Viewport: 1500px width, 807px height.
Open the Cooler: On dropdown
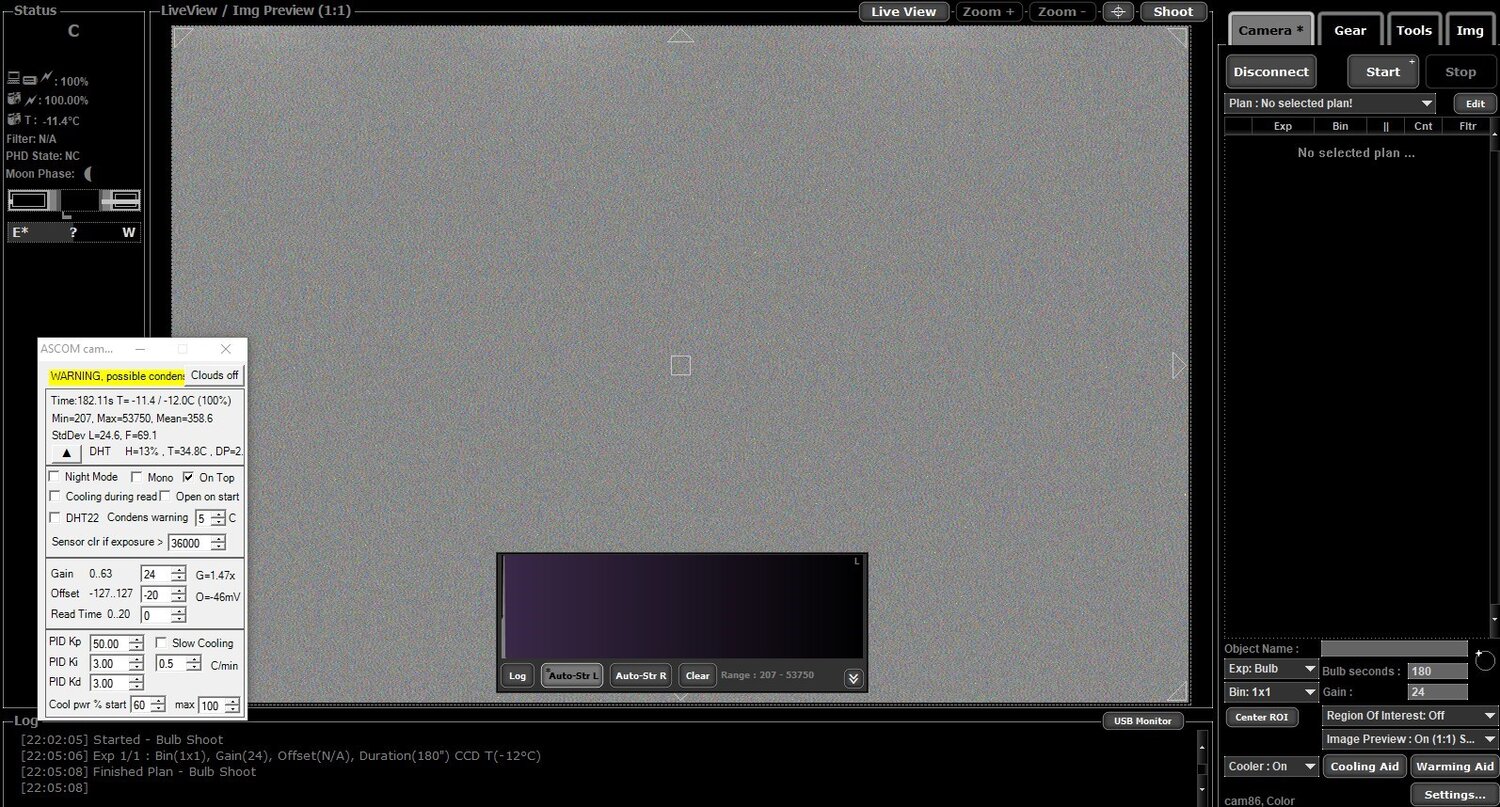click(1271, 766)
